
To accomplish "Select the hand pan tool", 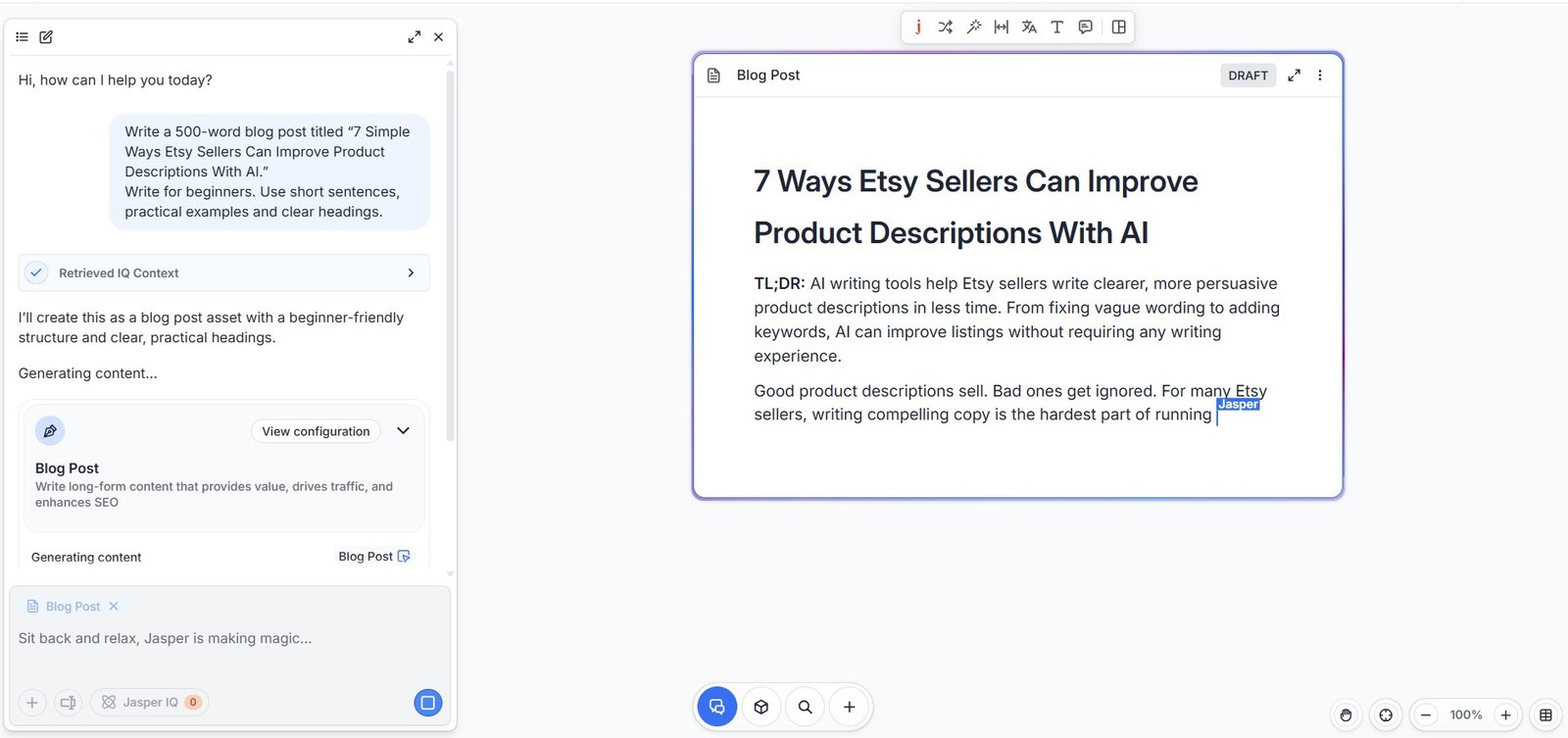I will pos(1346,715).
